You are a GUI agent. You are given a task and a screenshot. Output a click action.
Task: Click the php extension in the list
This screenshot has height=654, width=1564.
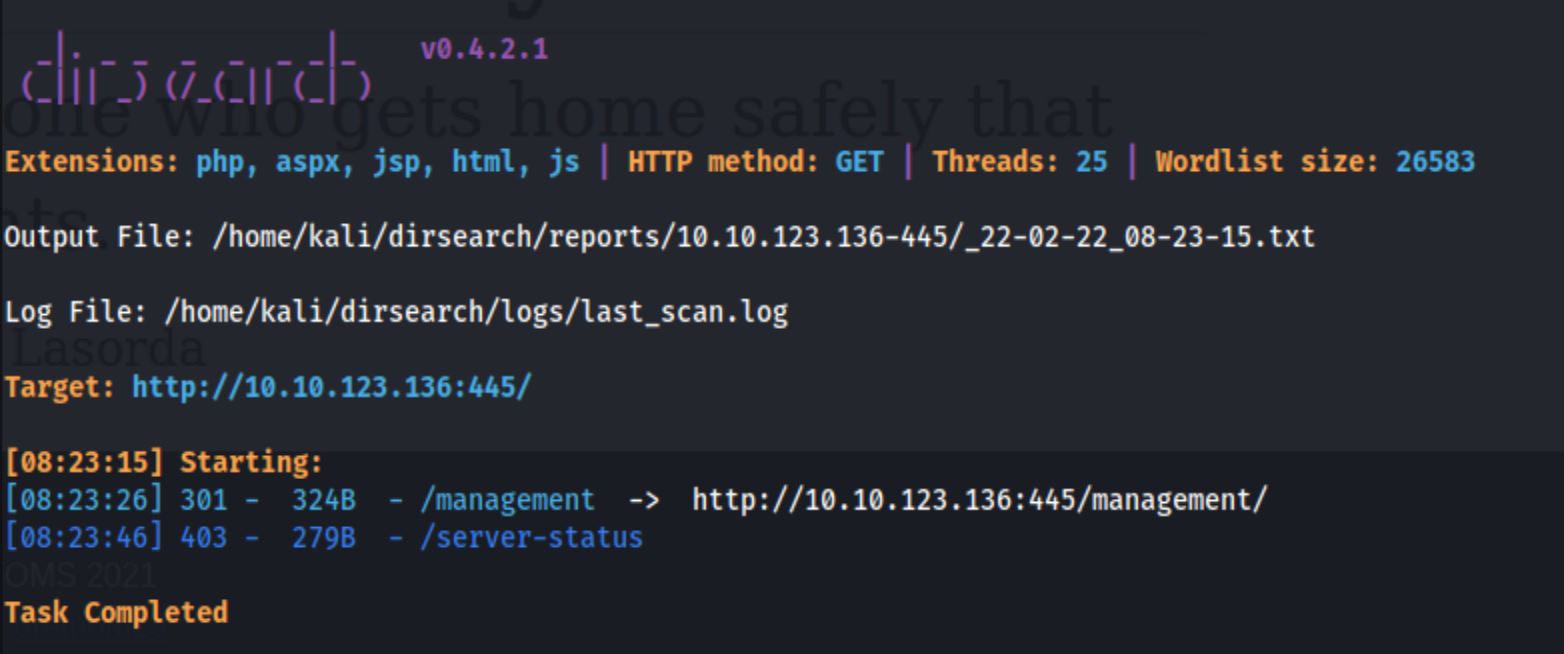tap(219, 162)
